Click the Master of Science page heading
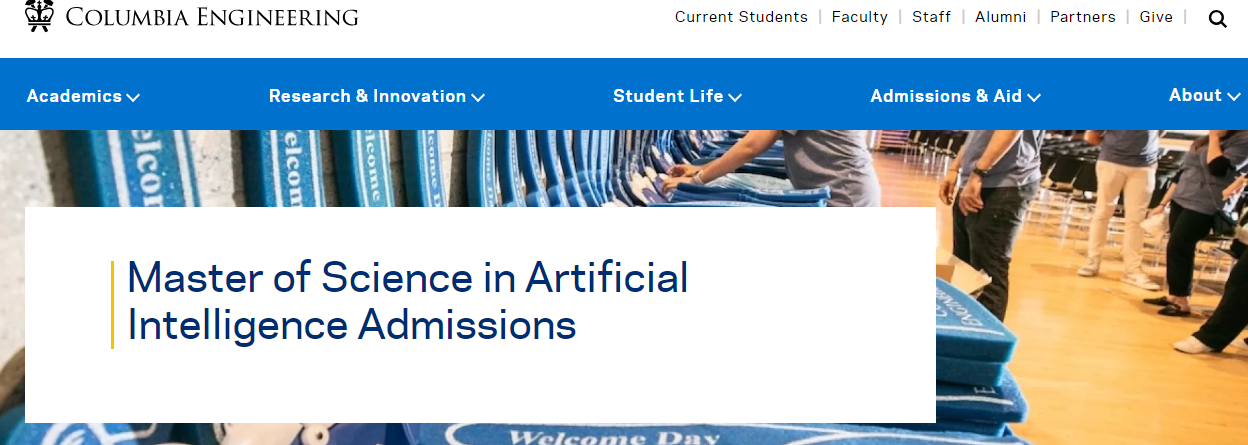The height and width of the screenshot is (445, 1248). point(408,301)
